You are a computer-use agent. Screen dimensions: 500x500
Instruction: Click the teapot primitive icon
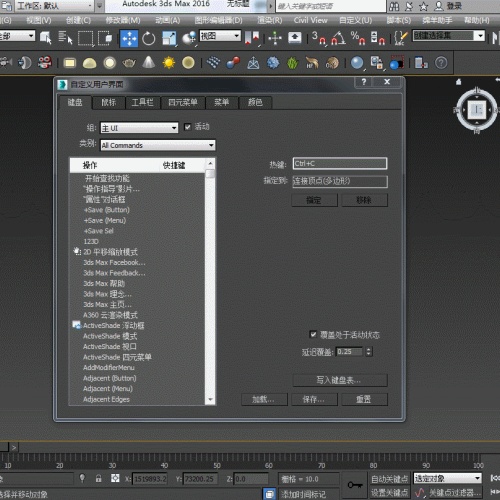(129, 63)
